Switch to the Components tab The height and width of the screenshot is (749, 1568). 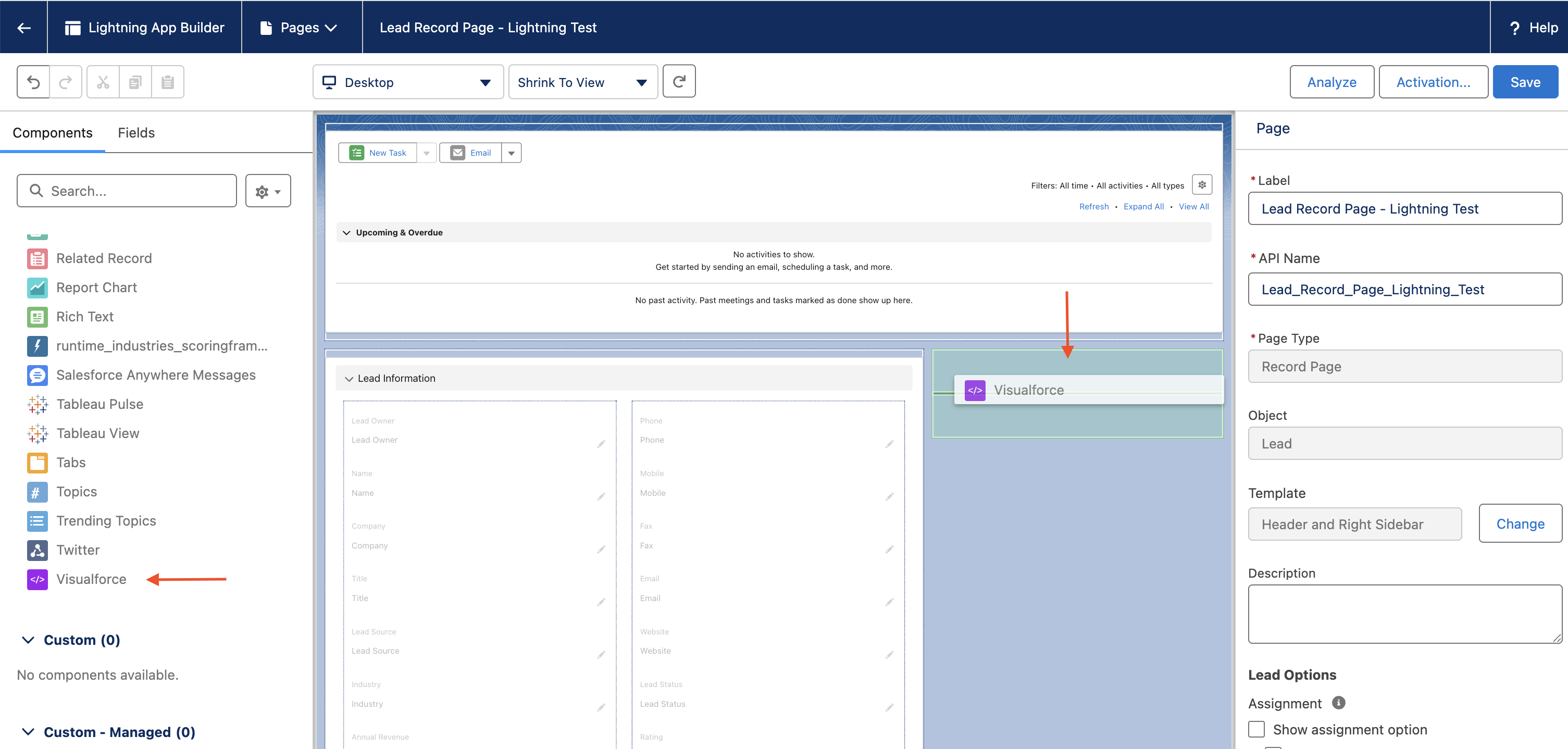(52, 133)
